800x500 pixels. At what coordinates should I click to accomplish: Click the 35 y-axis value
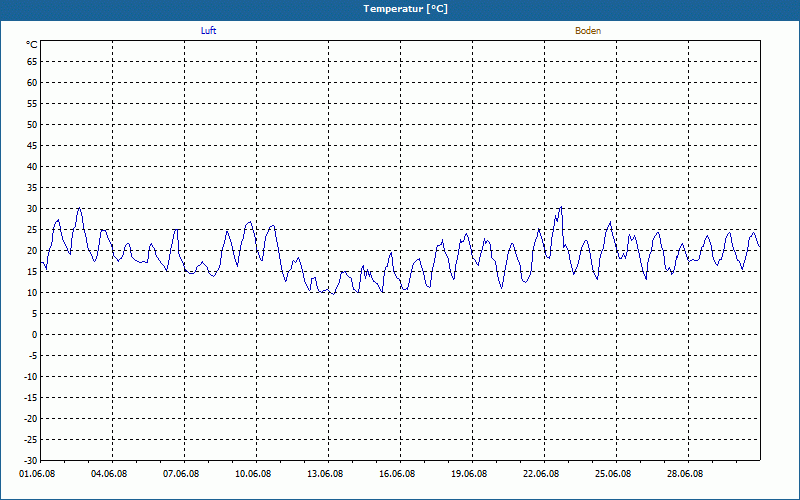pyautogui.click(x=32, y=188)
